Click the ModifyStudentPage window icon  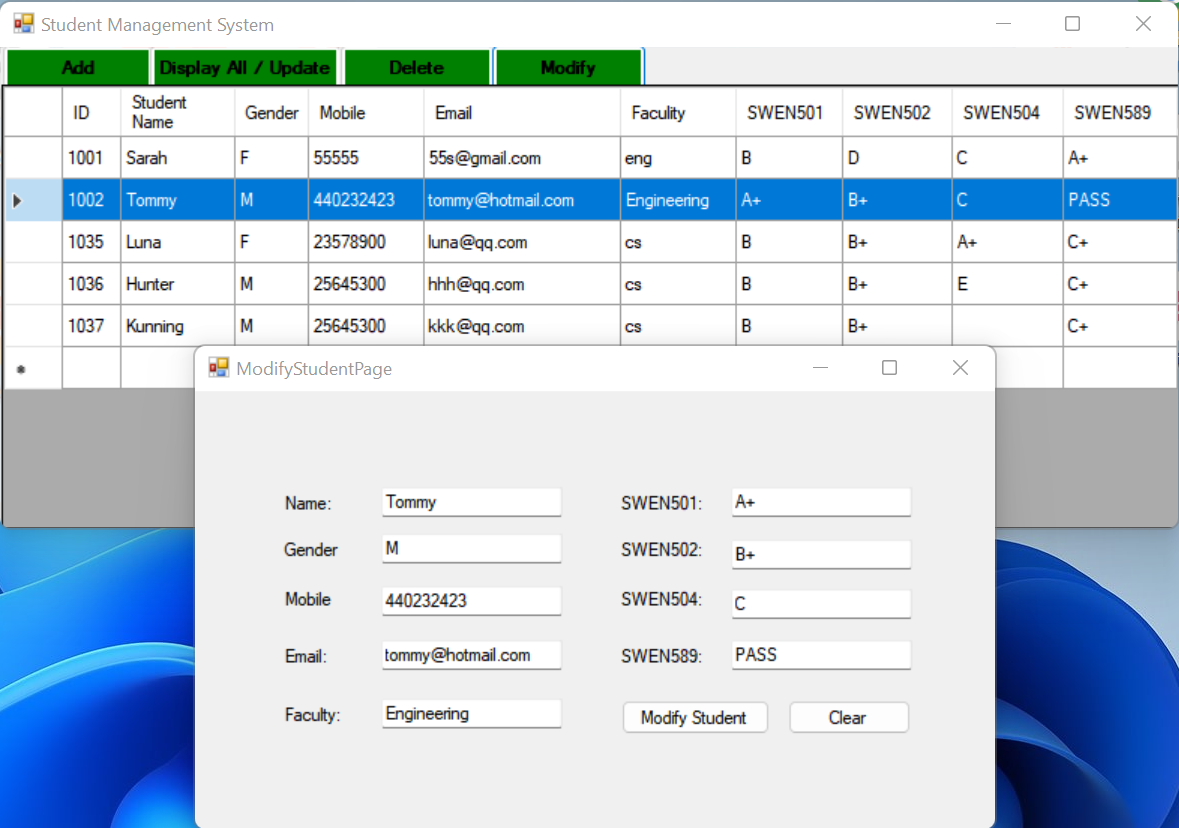pos(218,367)
